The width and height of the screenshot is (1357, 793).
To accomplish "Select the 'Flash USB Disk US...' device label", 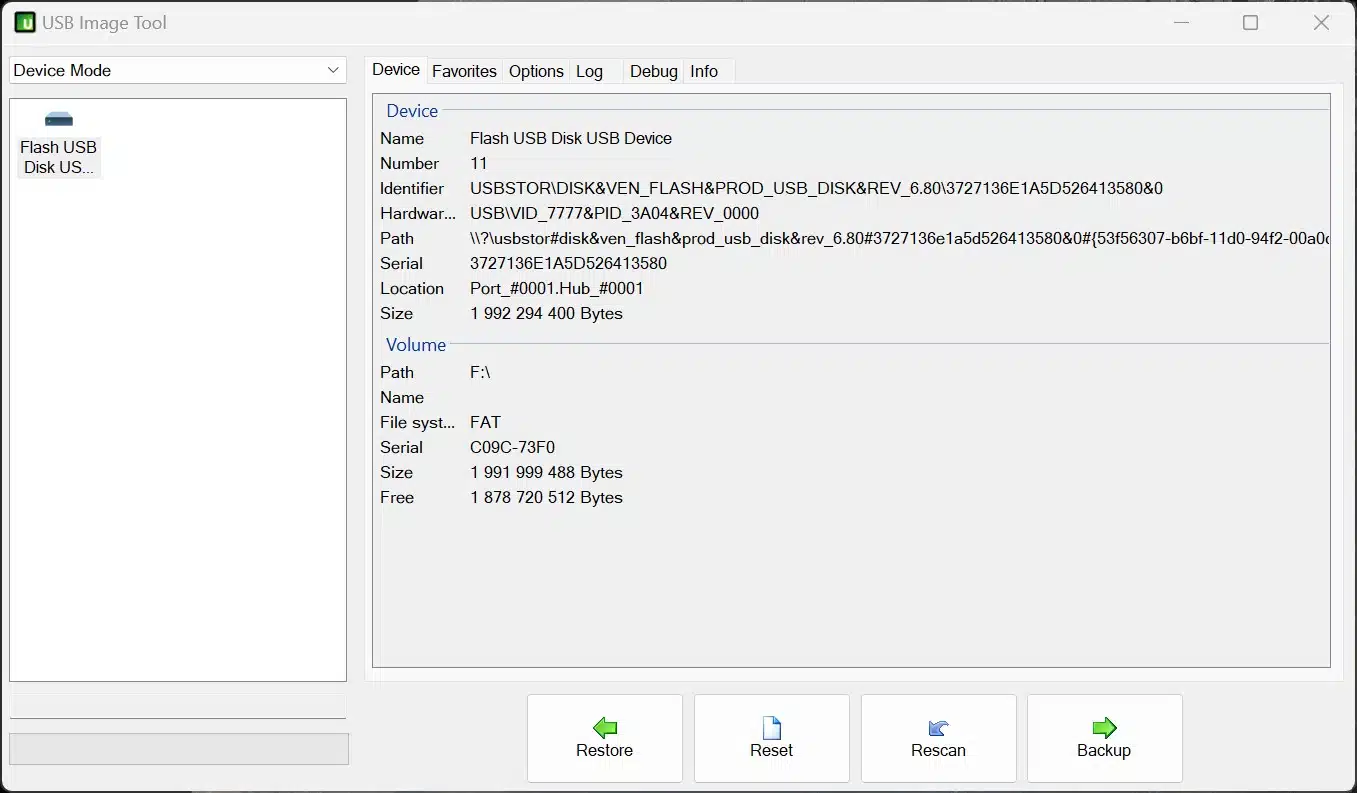I will pyautogui.click(x=59, y=157).
